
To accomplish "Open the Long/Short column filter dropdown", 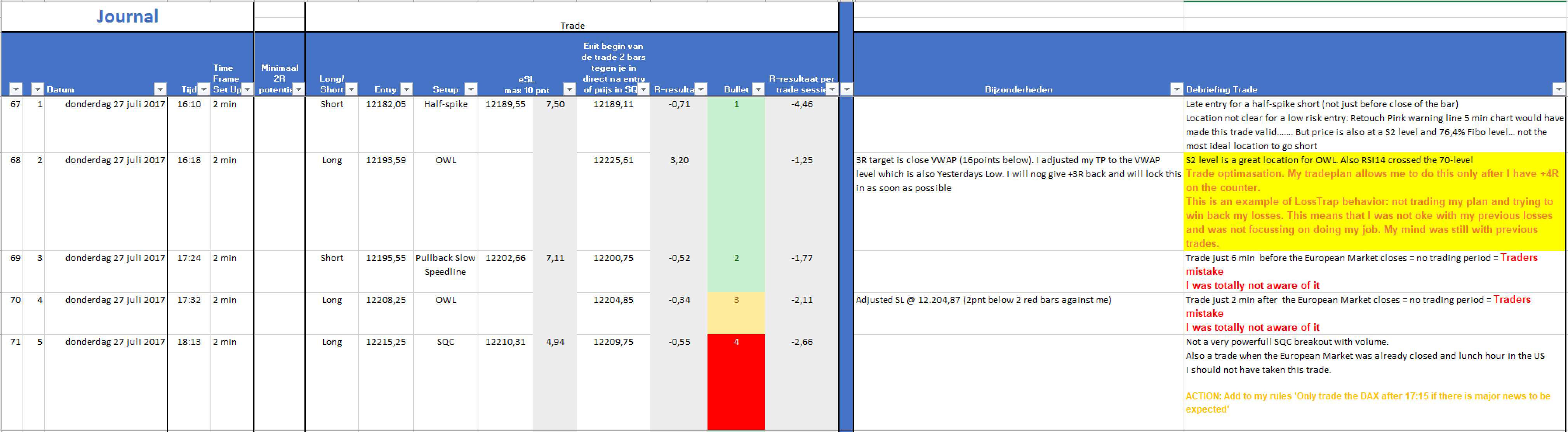I will coord(351,89).
